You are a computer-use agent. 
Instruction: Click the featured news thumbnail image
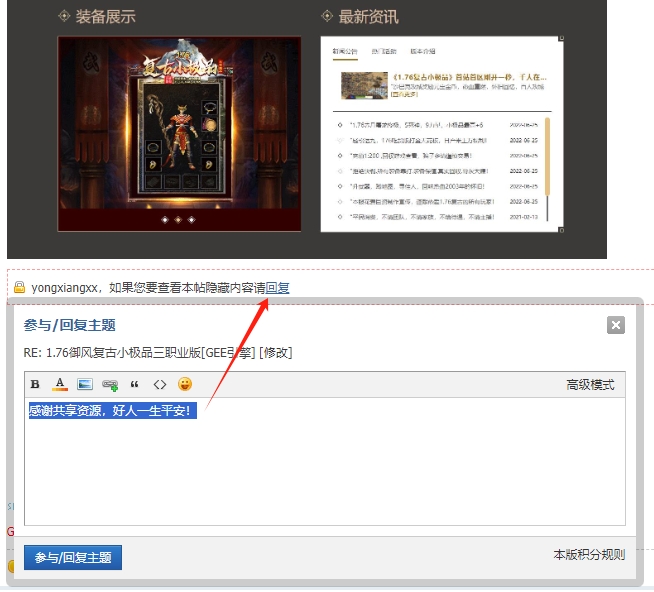(x=364, y=86)
